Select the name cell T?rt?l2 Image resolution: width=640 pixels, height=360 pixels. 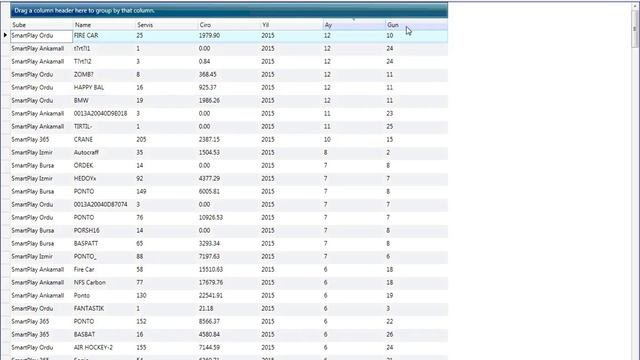tap(104, 62)
